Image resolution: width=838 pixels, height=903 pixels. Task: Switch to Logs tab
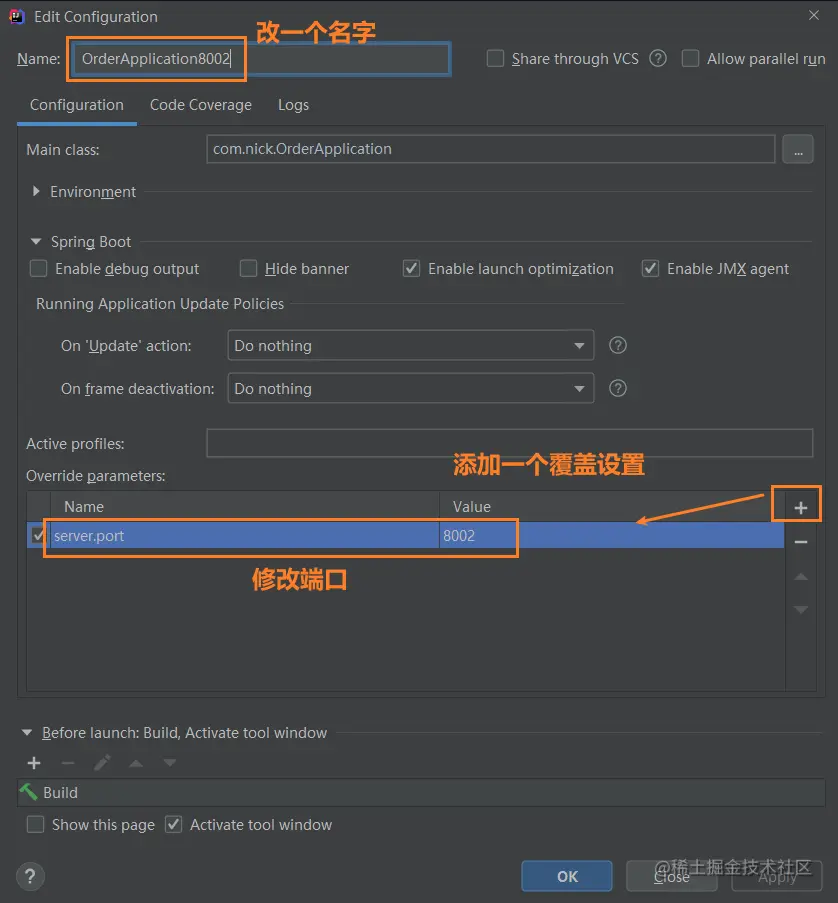(x=293, y=105)
